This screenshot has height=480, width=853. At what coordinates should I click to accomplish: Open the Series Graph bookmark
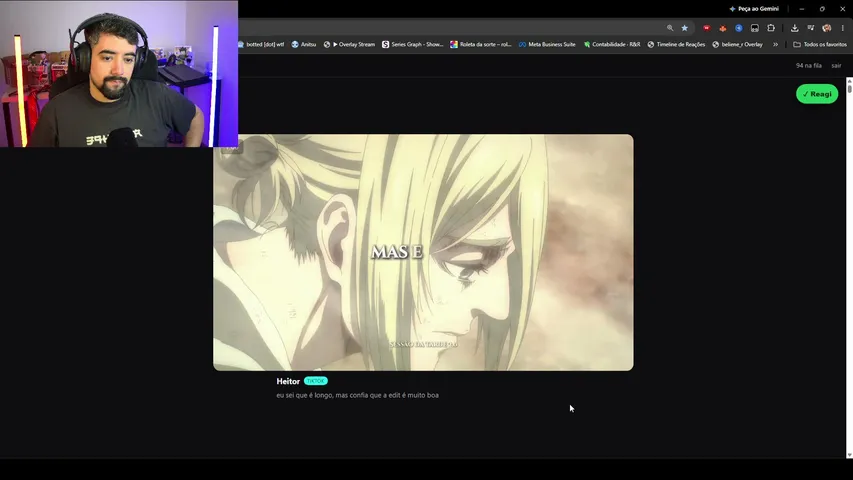click(x=412, y=45)
